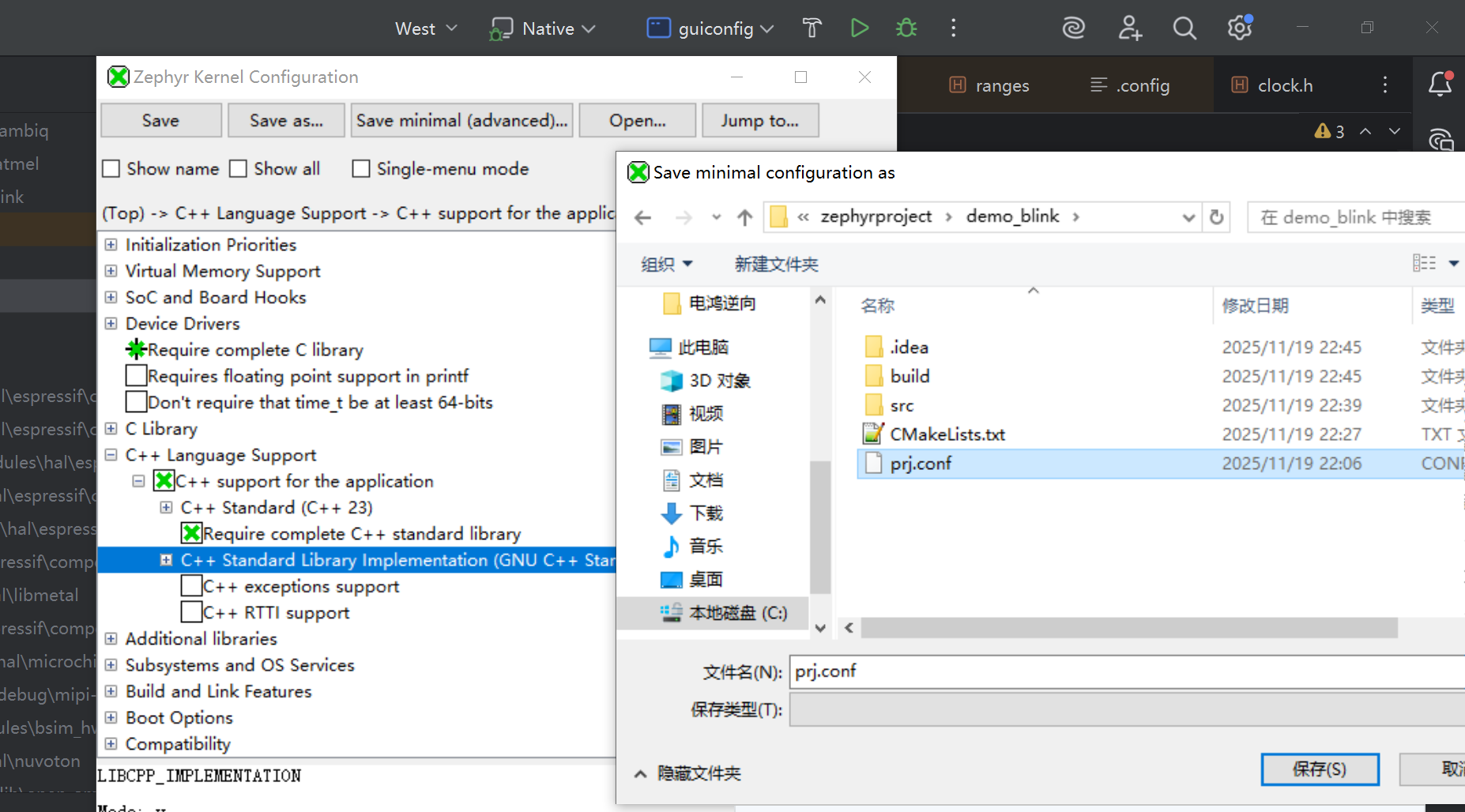
Task: Open the search magnifier in title bar
Action: [x=1184, y=28]
